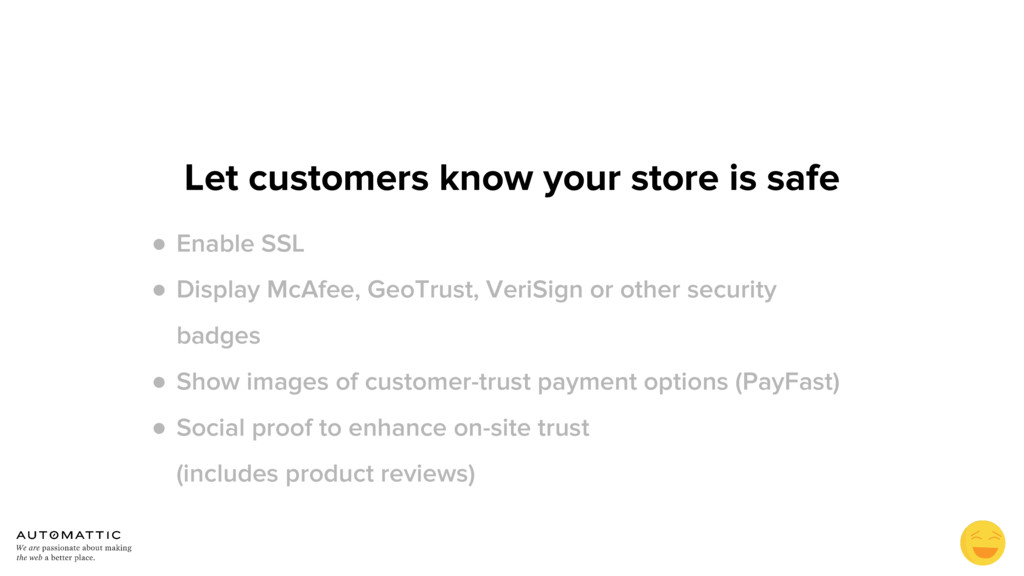Click the bullet dot before 'Enable SSL'
Screen dimensions: 1024x576
click(x=159, y=244)
